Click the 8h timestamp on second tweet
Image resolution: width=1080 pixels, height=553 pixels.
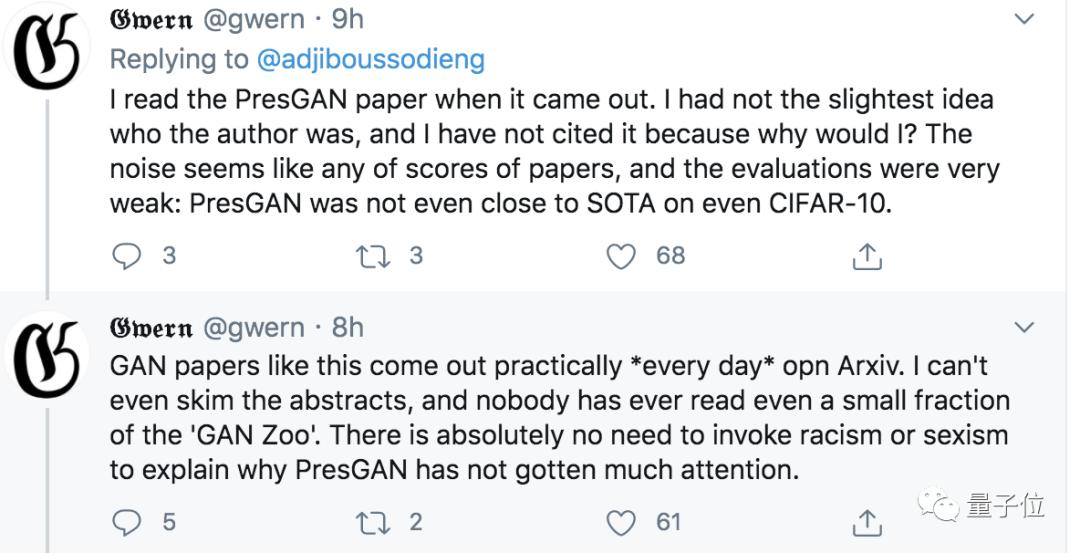348,328
